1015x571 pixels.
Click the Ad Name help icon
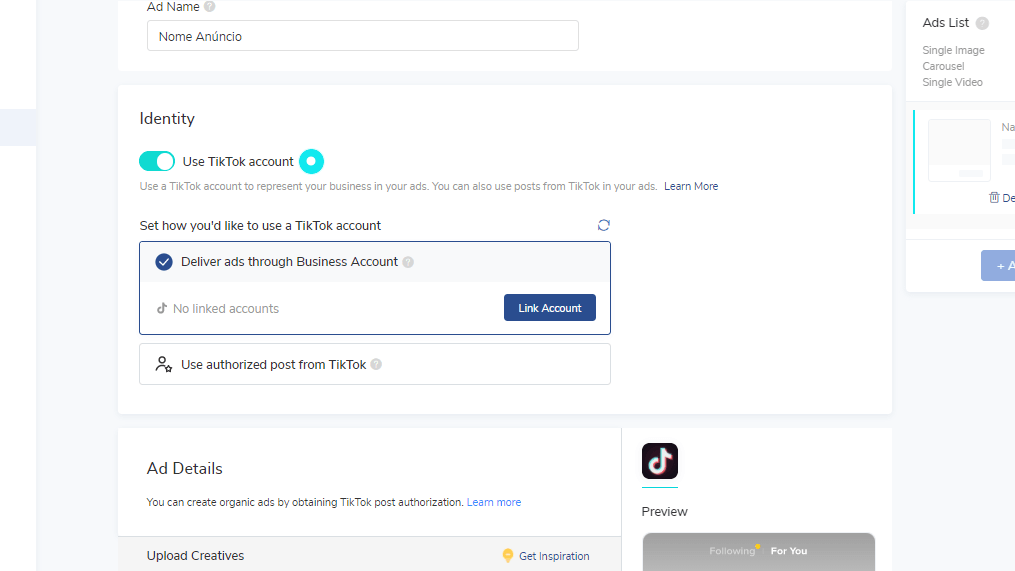tap(209, 6)
